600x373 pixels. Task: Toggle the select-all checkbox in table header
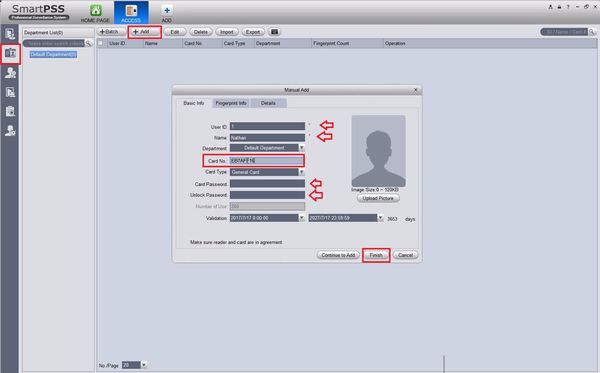click(x=101, y=43)
